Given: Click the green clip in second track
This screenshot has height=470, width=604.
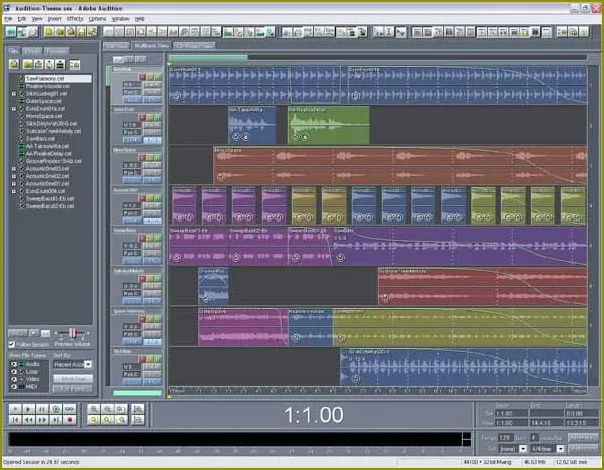Looking at the screenshot, I should coord(329,126).
